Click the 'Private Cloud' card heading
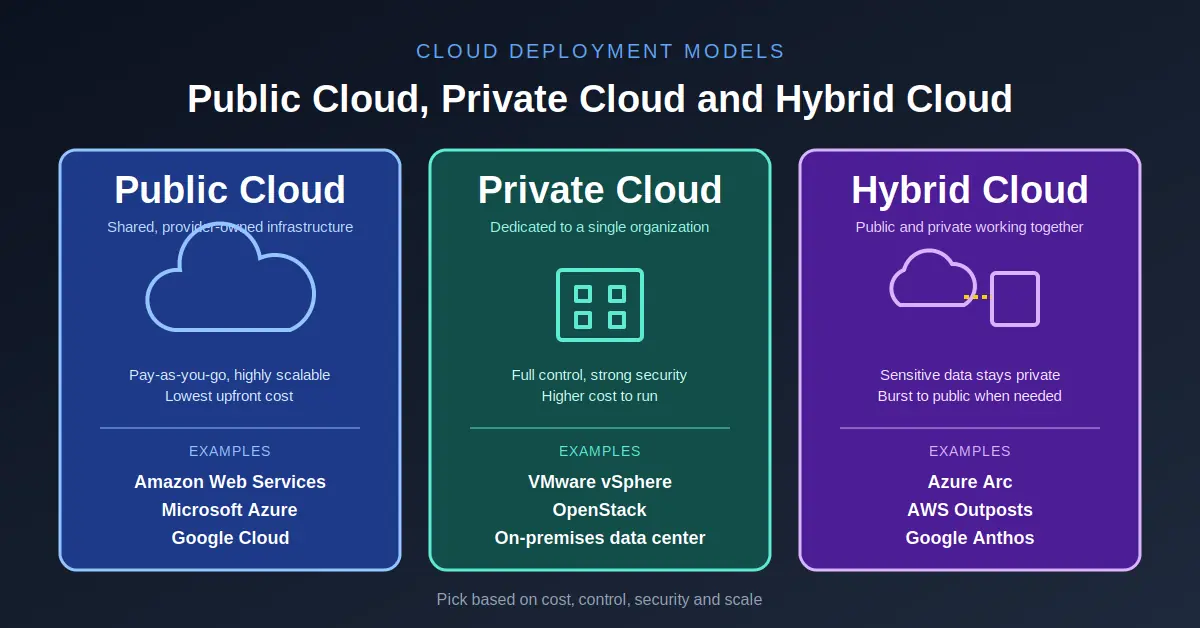The image size is (1200, 628). pos(600,190)
